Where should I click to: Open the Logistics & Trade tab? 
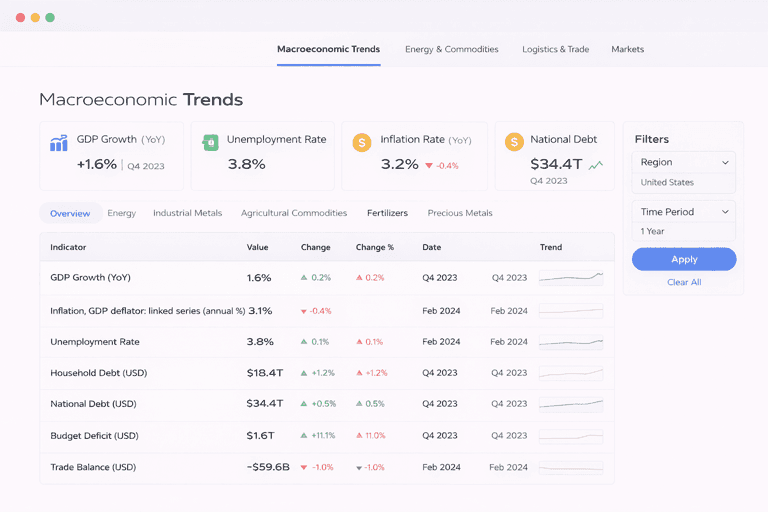click(555, 49)
